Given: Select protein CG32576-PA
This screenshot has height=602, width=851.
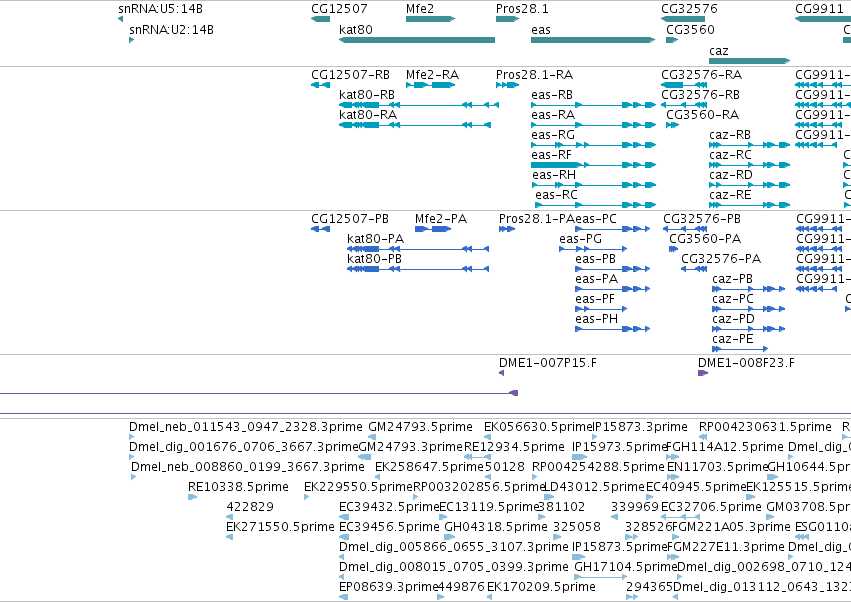Looking at the screenshot, I should coord(721,259).
